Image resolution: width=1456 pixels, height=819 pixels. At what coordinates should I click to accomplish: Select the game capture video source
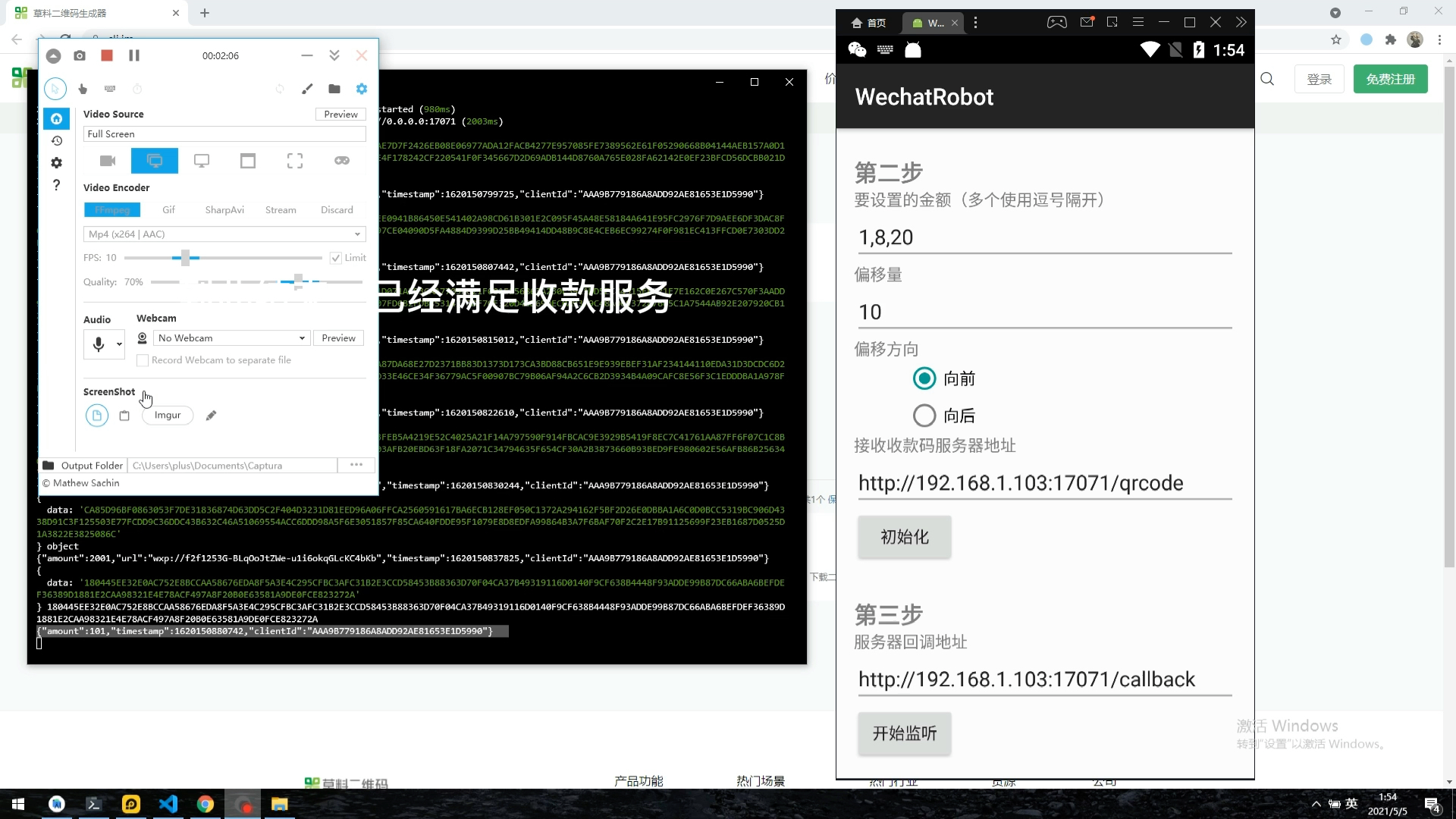342,161
